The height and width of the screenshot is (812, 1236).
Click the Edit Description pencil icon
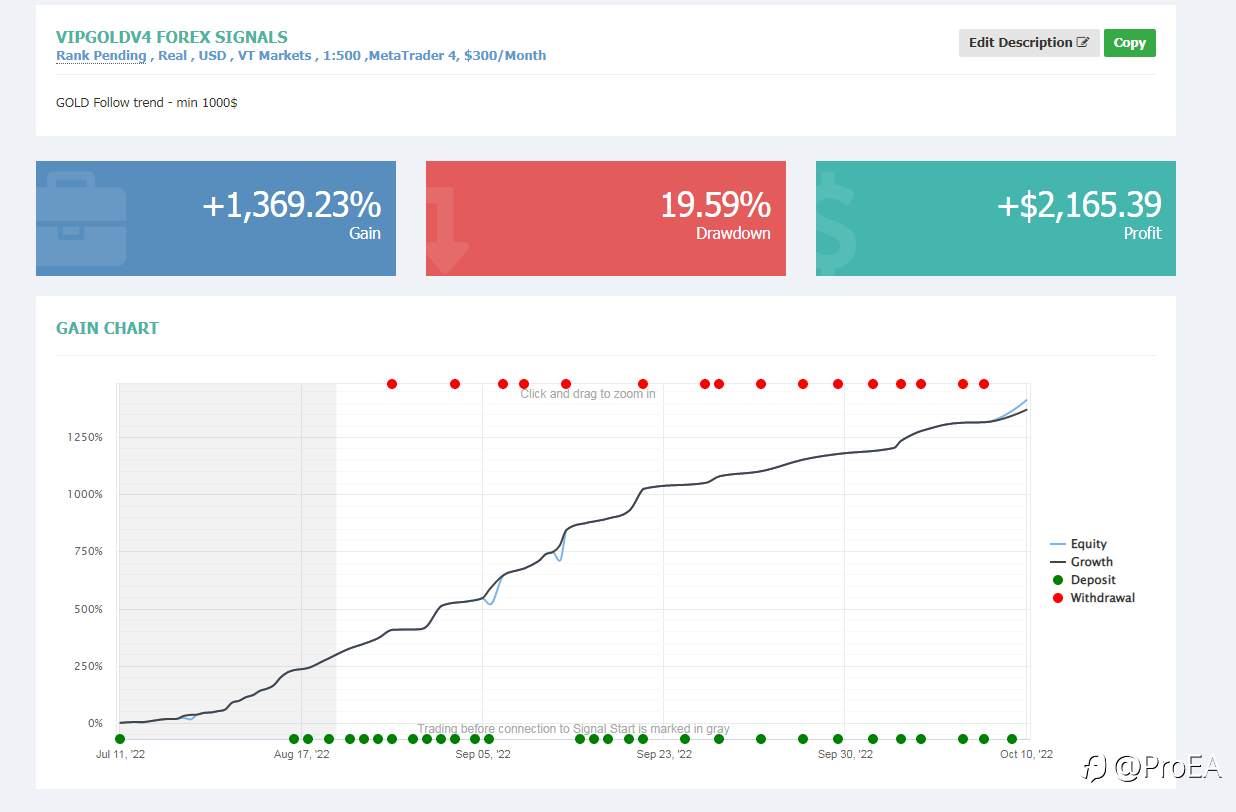1083,43
